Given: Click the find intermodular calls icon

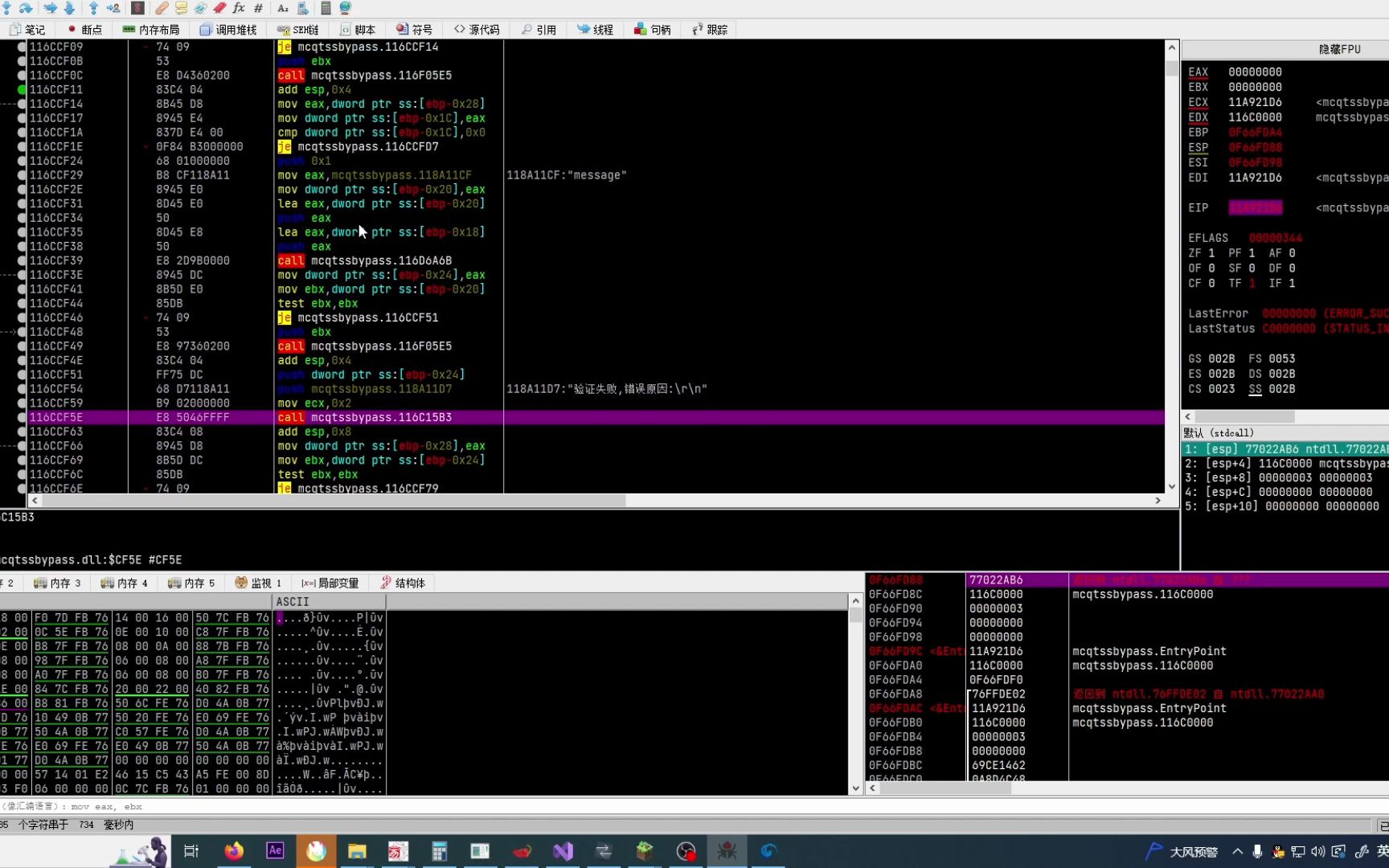Looking at the screenshot, I should click(x=302, y=8).
